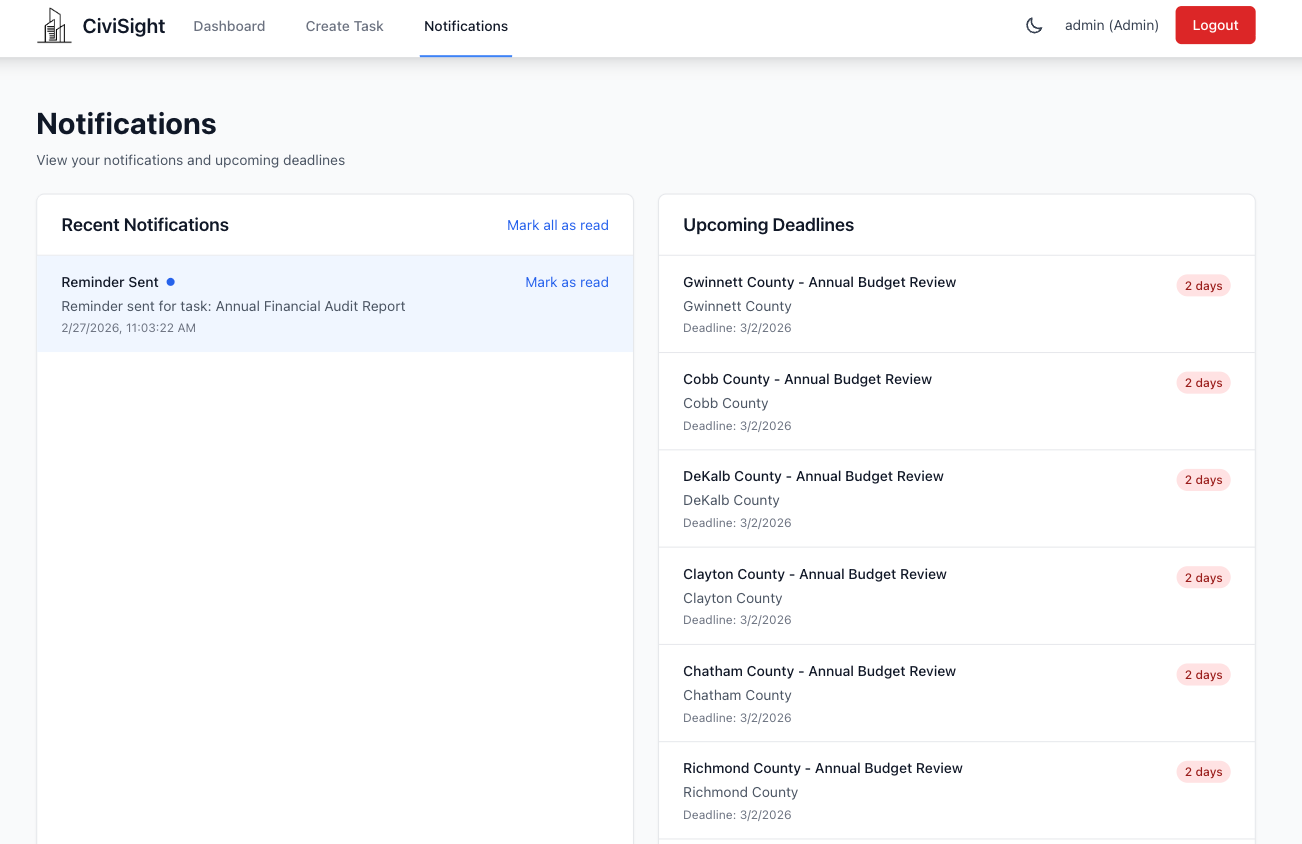
Task: Toggle the theme switcher in the header
Action: point(1034,25)
